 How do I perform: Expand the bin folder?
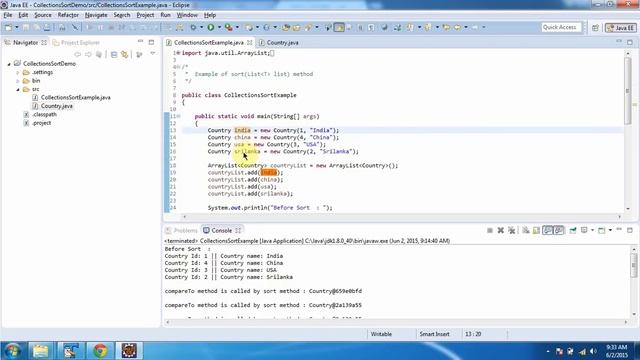[x=18, y=81]
